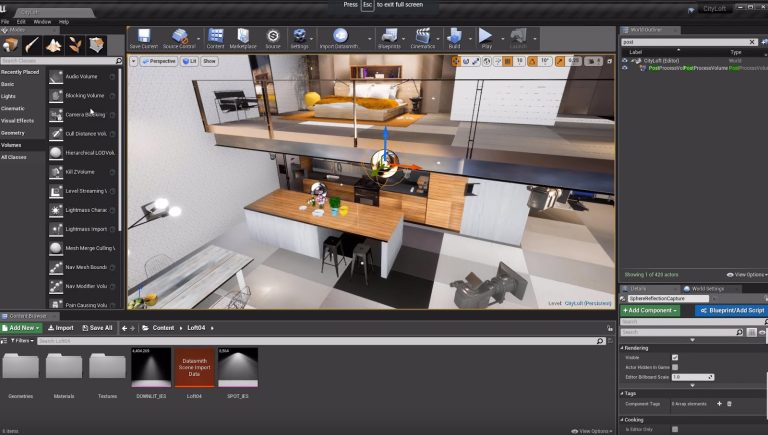Image resolution: width=768 pixels, height=435 pixels.
Task: Click the Save Current toolbar icon
Action: tap(144, 38)
